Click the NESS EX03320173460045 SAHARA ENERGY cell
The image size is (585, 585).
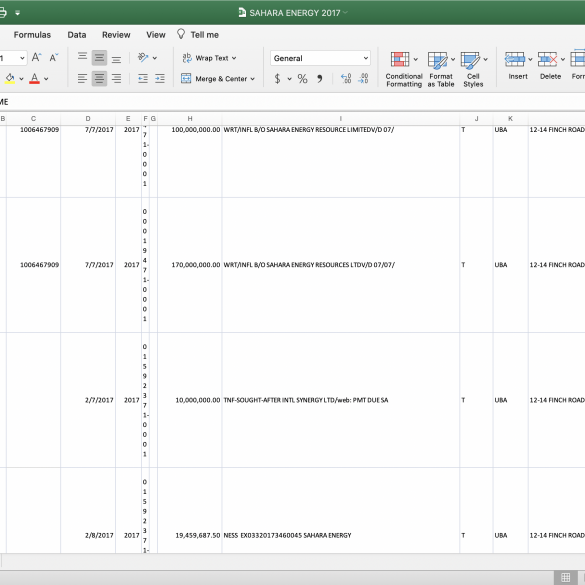[x=341, y=511]
